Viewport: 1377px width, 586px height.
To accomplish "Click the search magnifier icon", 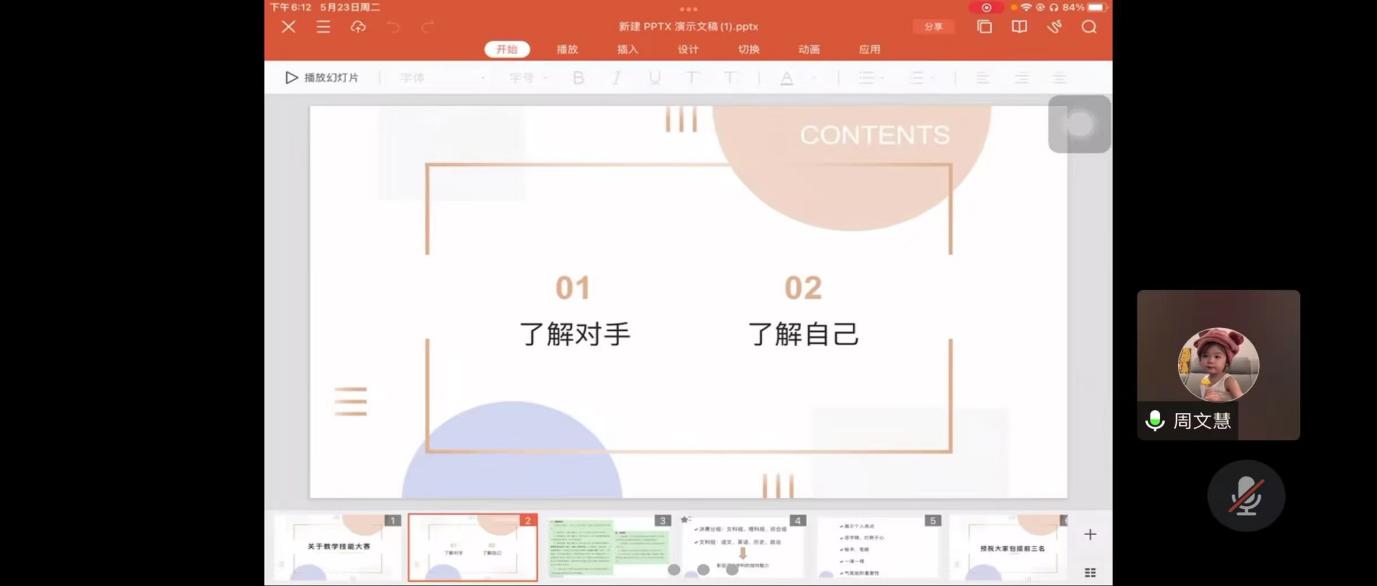I will pos(1089,27).
